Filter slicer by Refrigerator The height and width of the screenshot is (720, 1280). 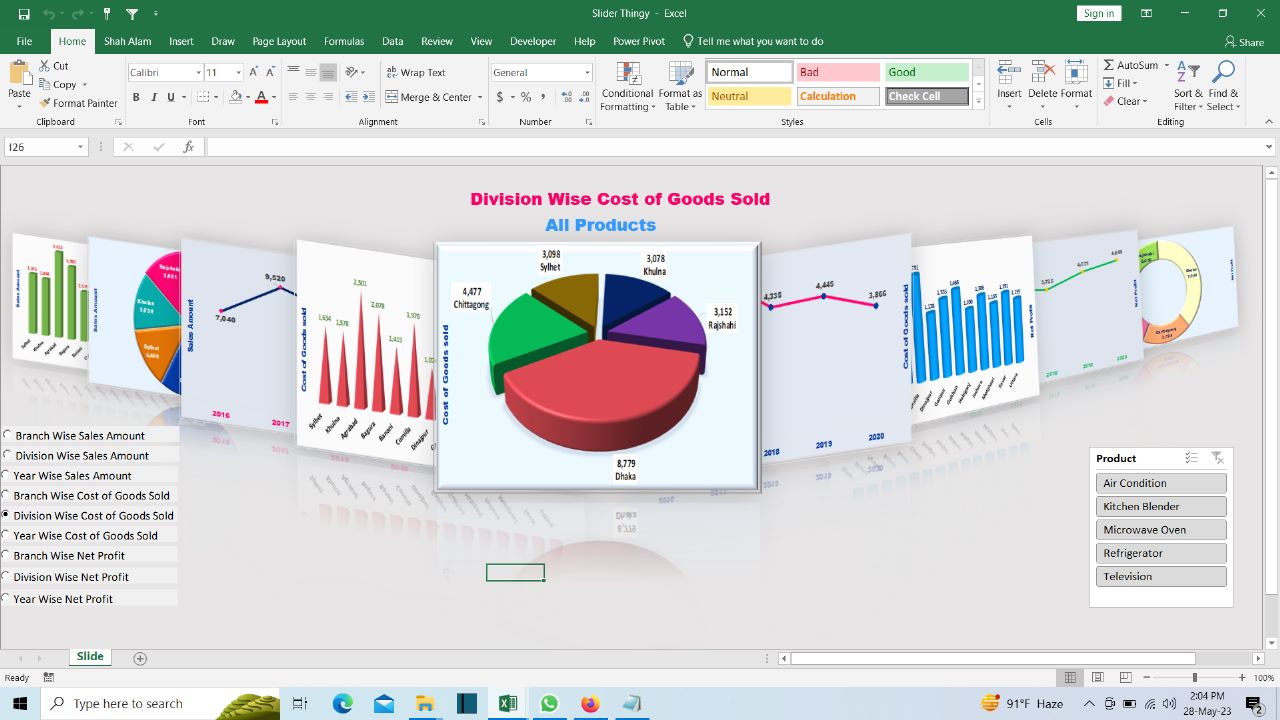[1160, 553]
